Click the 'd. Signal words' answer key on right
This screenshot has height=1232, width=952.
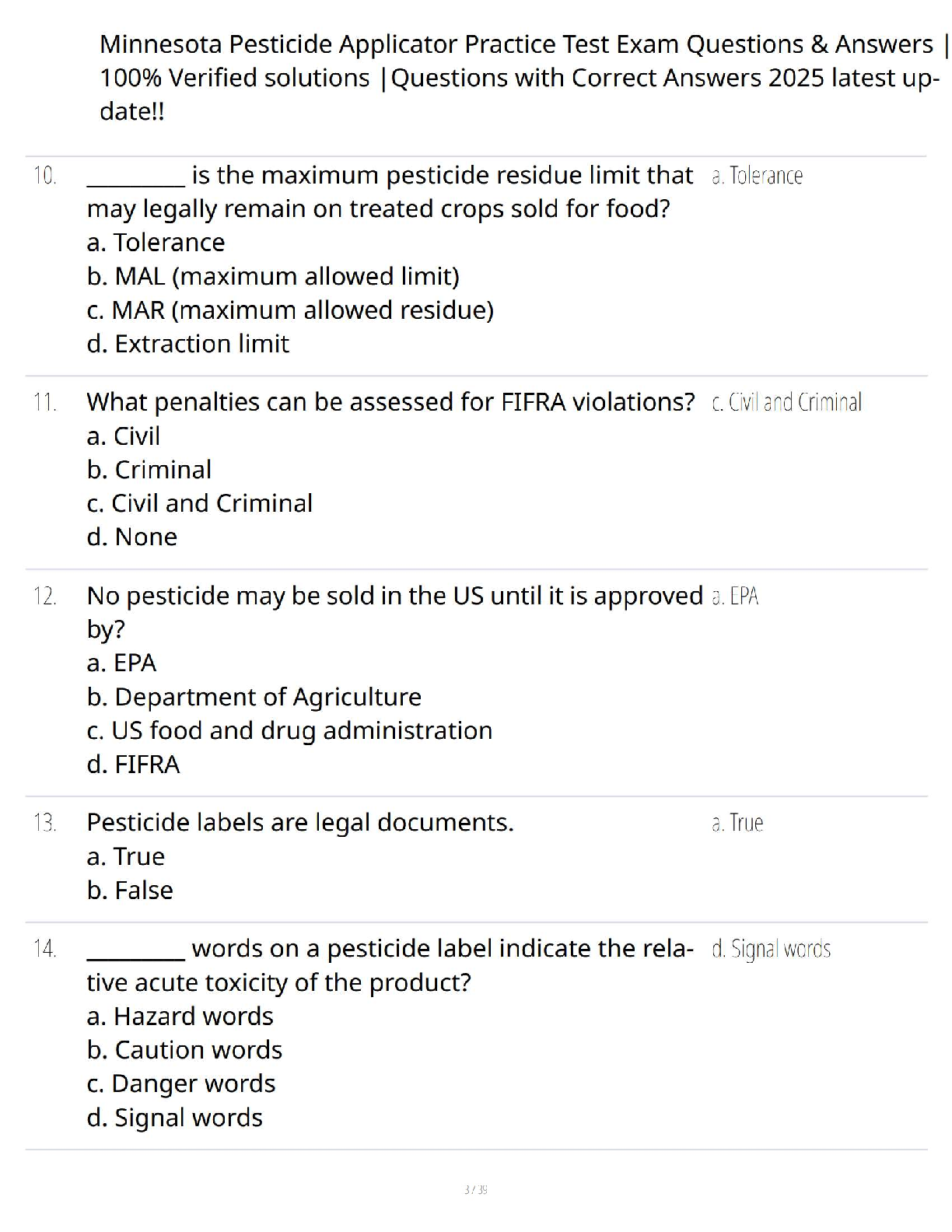pyautogui.click(x=771, y=949)
